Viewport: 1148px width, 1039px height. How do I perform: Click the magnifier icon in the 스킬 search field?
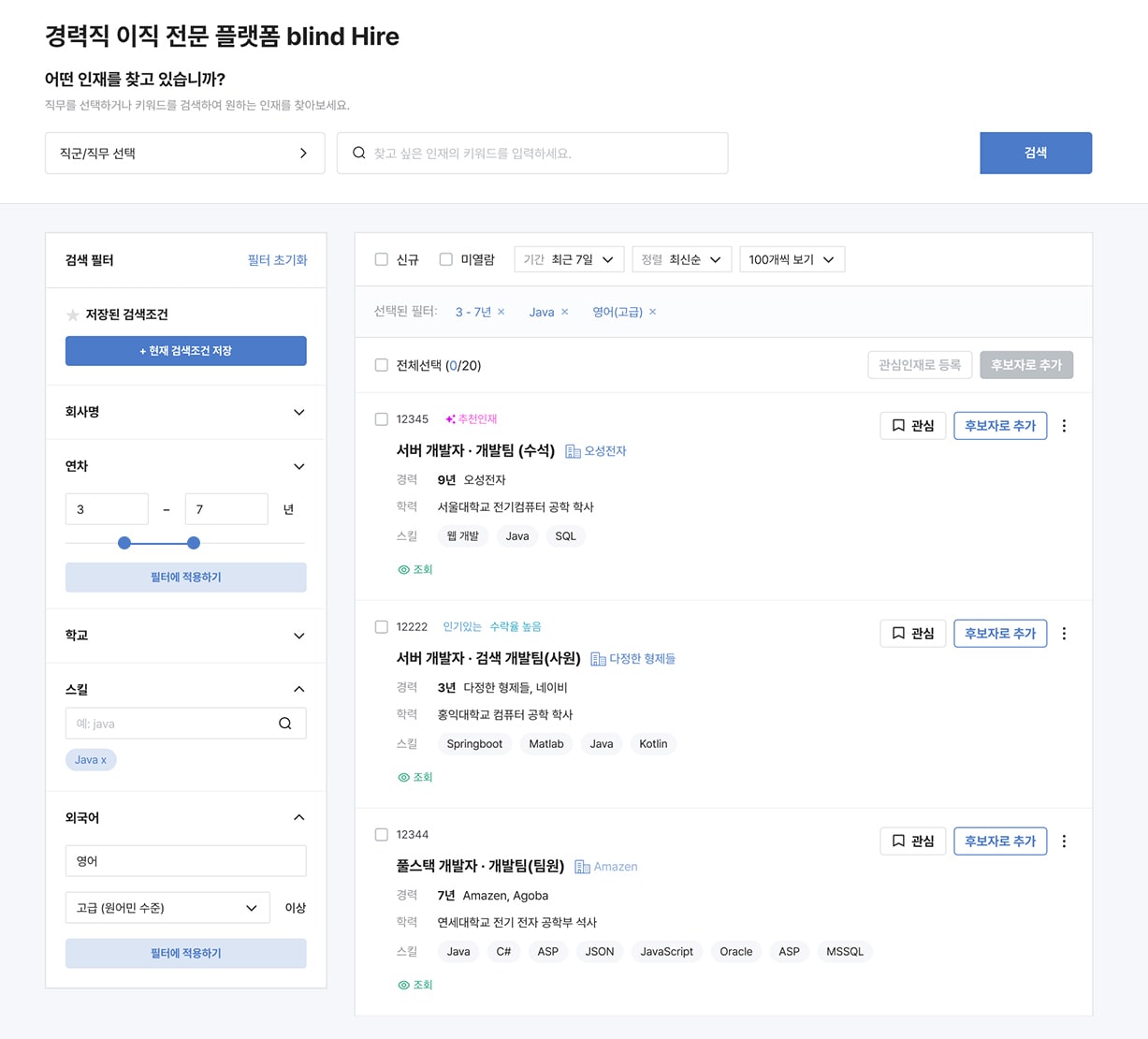[x=285, y=723]
